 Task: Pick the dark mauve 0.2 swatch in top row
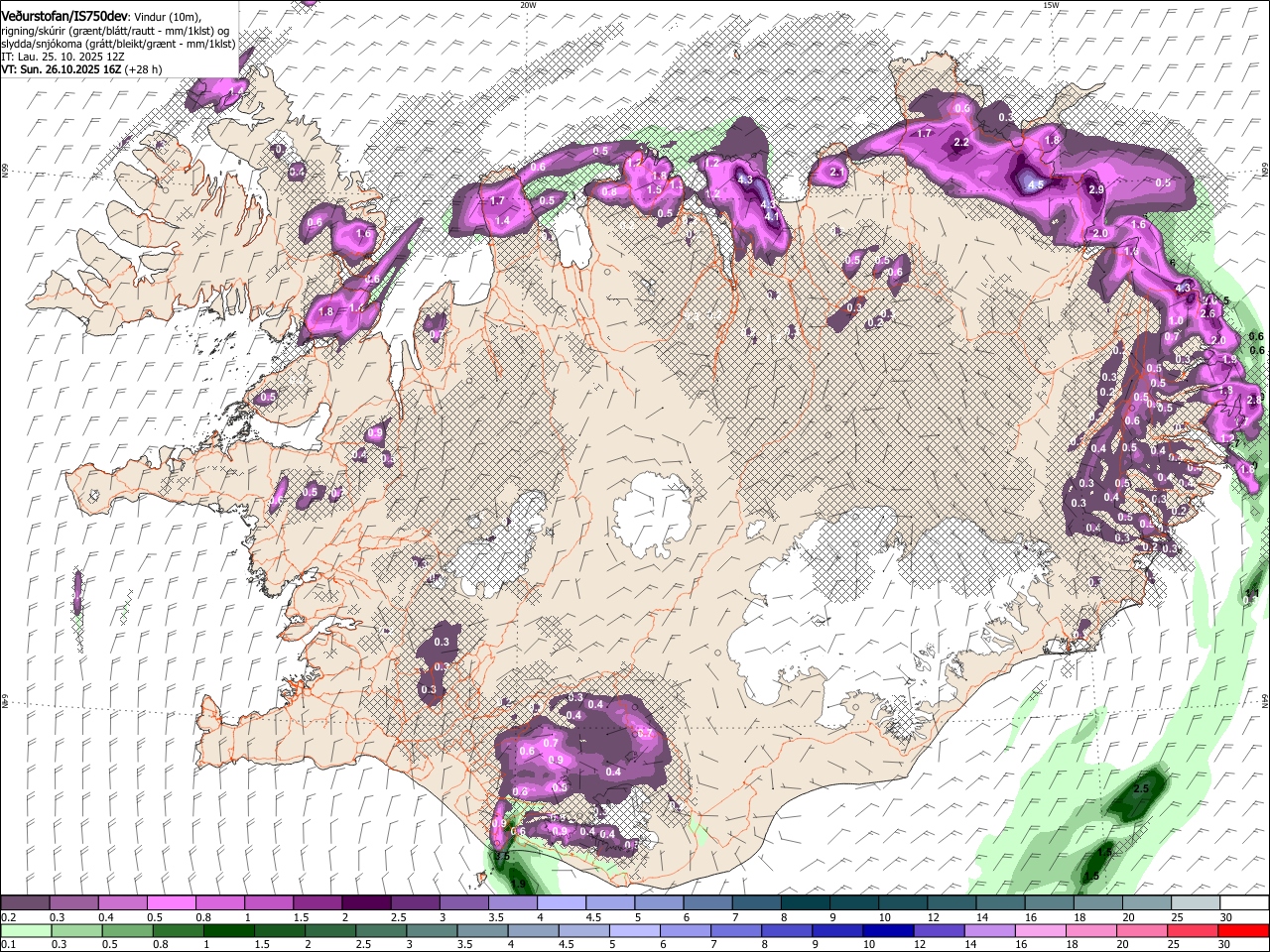[x=25, y=903]
